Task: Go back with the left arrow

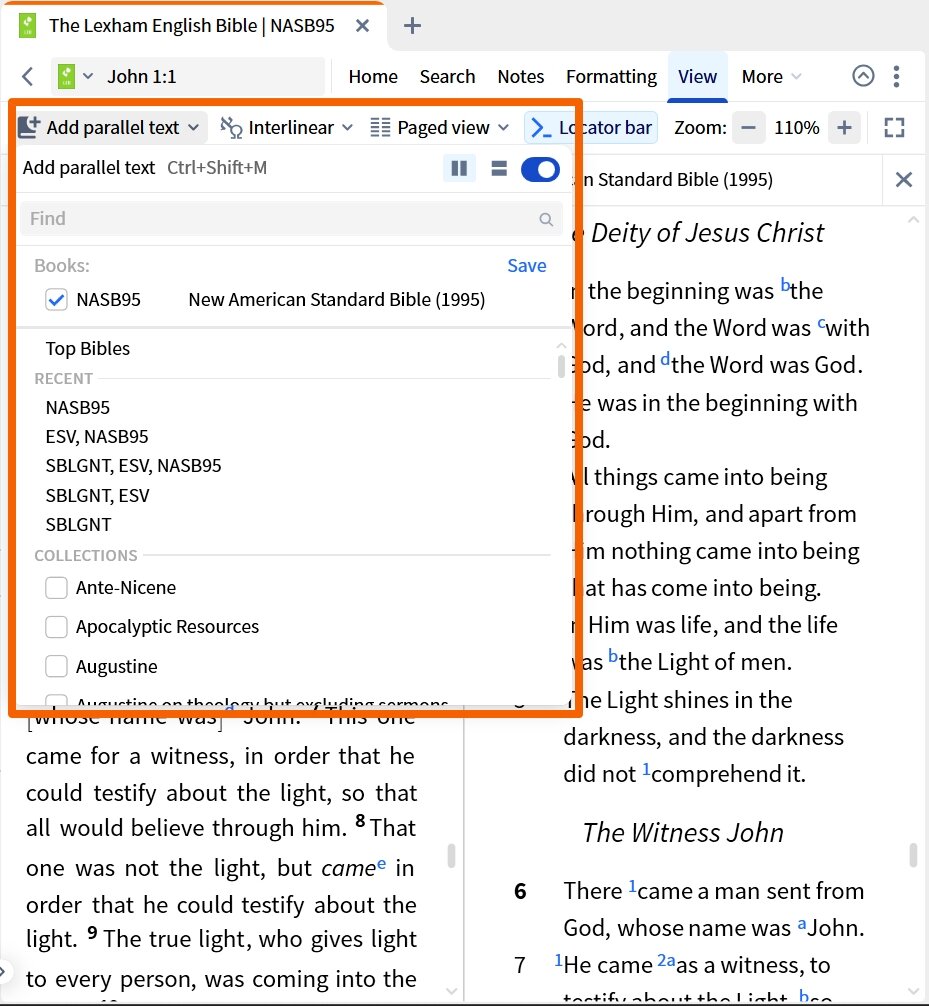Action: pyautogui.click(x=27, y=76)
